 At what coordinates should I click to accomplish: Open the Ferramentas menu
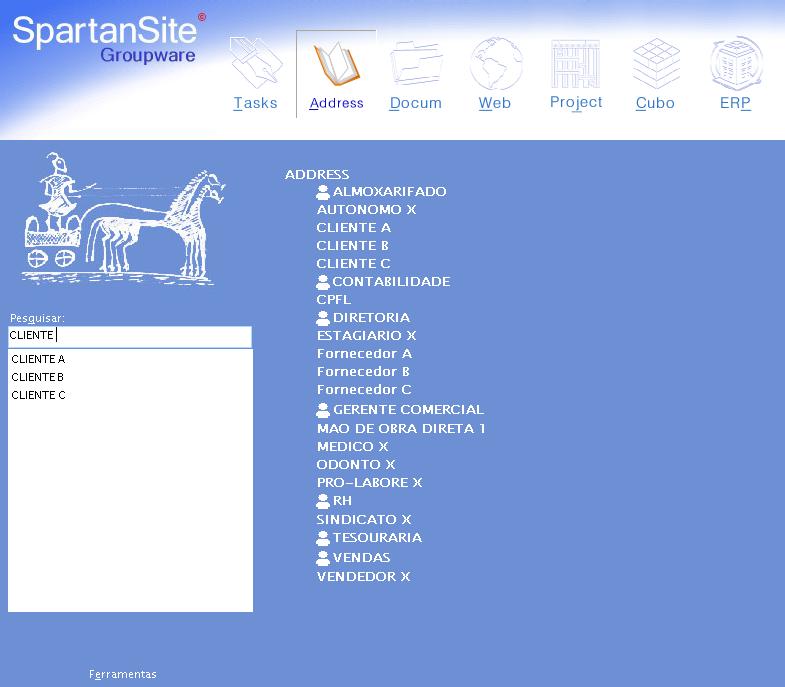(x=123, y=674)
